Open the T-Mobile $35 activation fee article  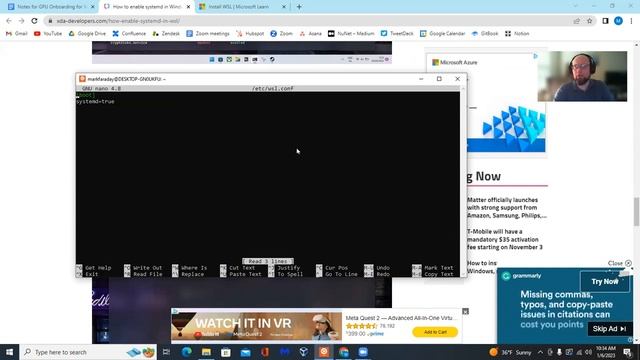(505, 239)
